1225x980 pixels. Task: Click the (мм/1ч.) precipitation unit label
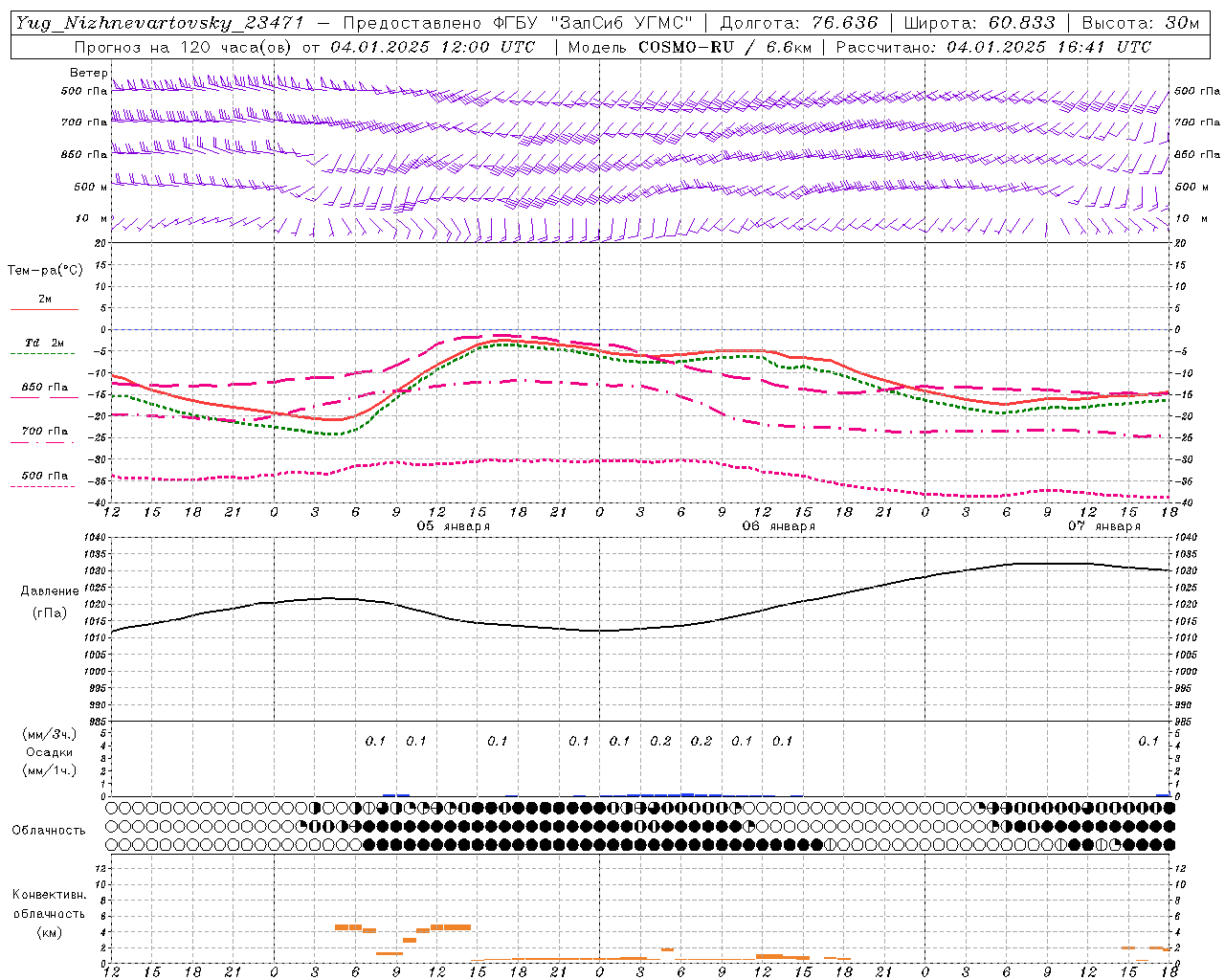coord(50,770)
